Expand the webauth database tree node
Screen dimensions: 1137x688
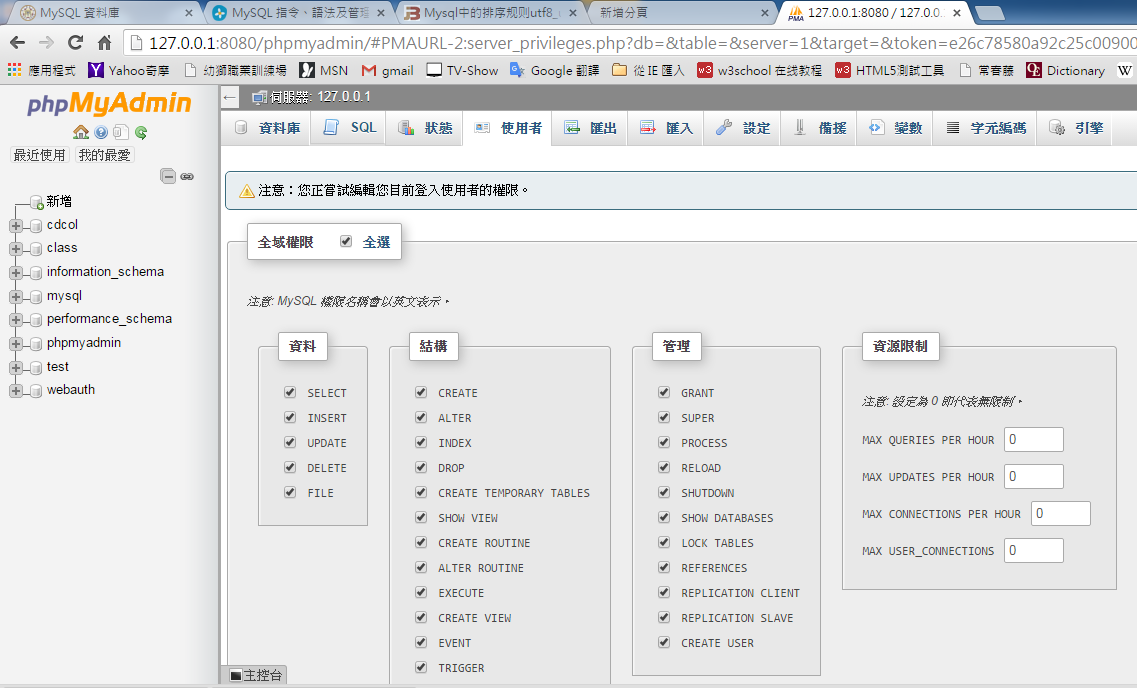click(x=15, y=391)
